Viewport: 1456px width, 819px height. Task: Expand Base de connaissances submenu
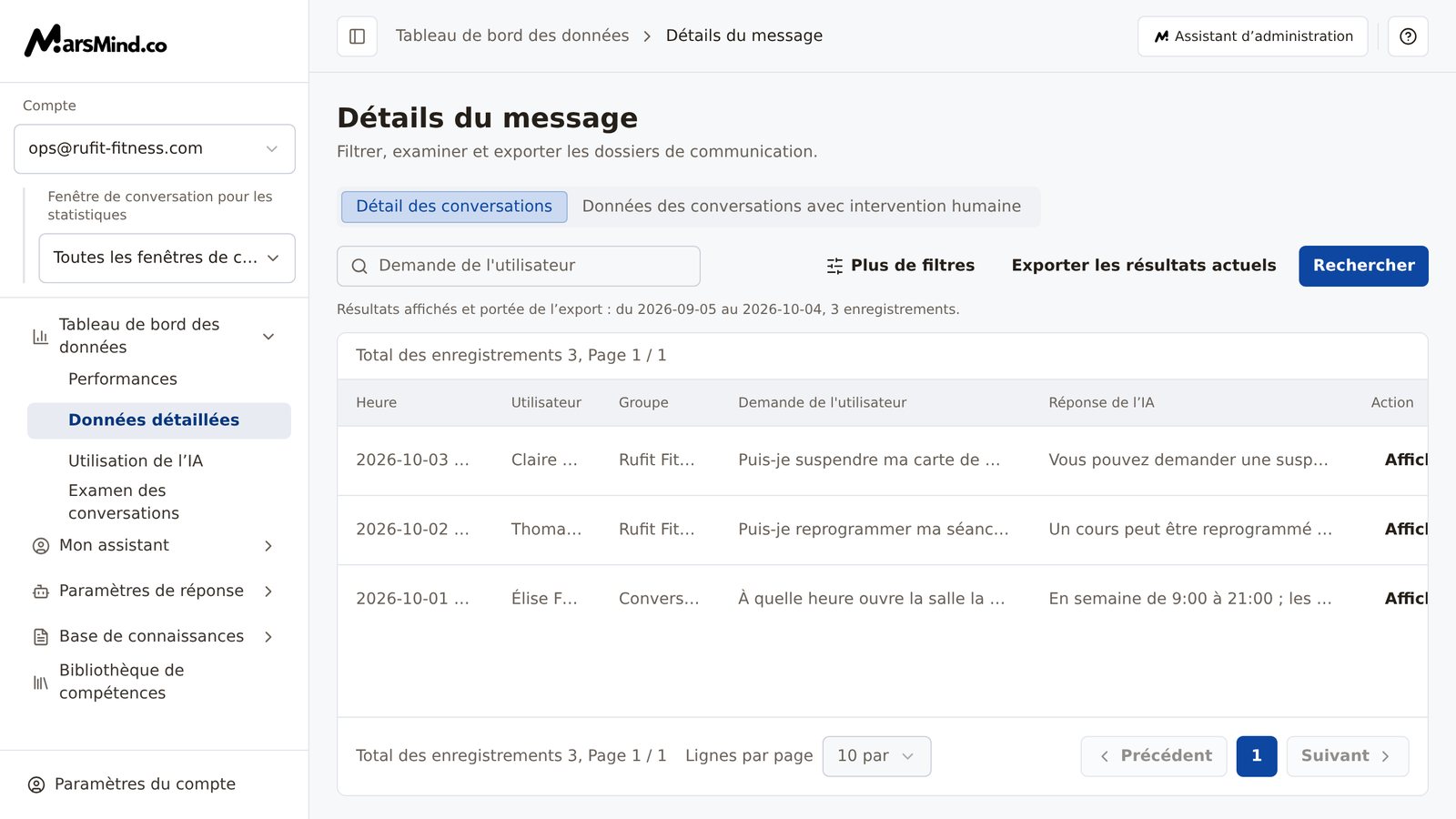tap(268, 637)
